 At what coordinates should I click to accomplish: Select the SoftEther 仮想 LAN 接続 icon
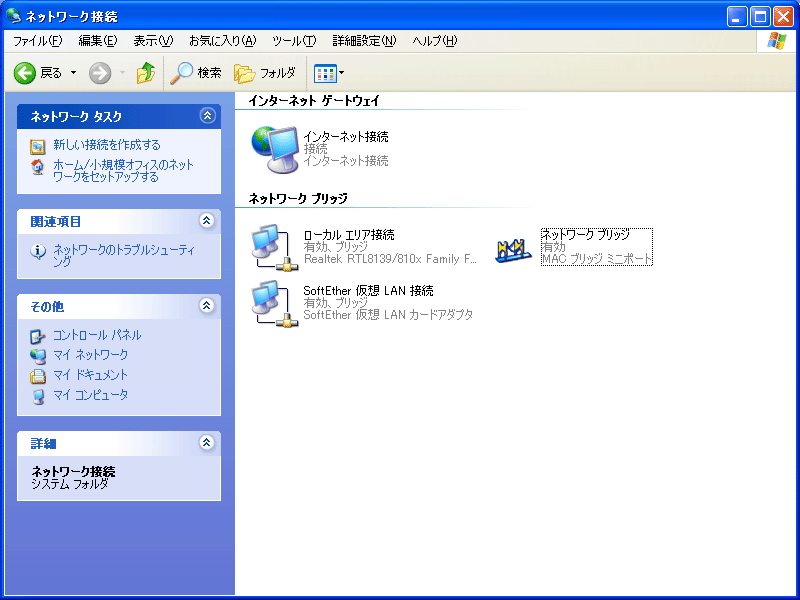pyautogui.click(x=274, y=304)
